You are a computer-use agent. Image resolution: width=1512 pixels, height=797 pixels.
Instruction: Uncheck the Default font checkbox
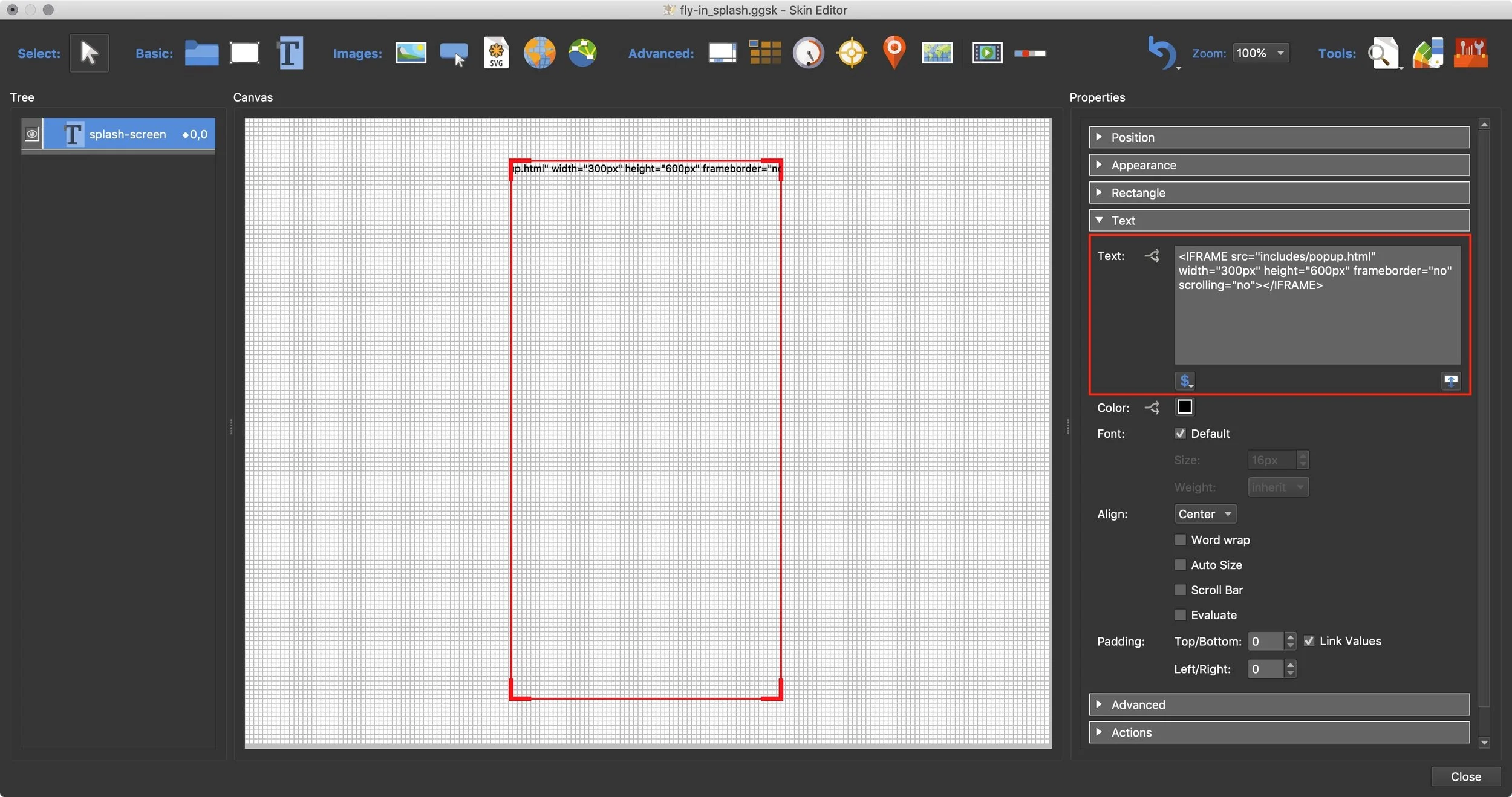(x=1180, y=434)
